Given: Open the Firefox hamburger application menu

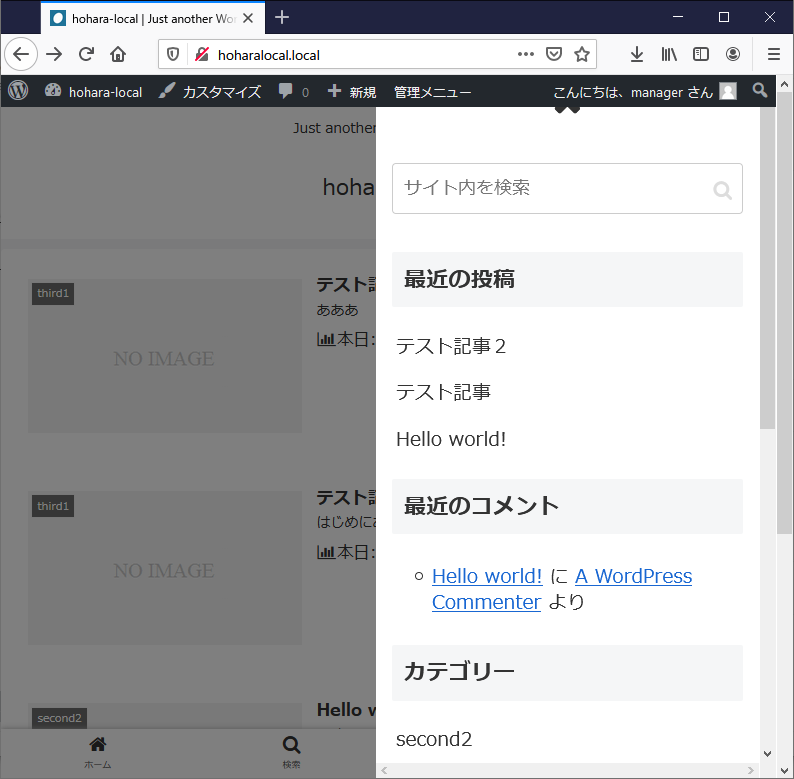Looking at the screenshot, I should pos(774,55).
